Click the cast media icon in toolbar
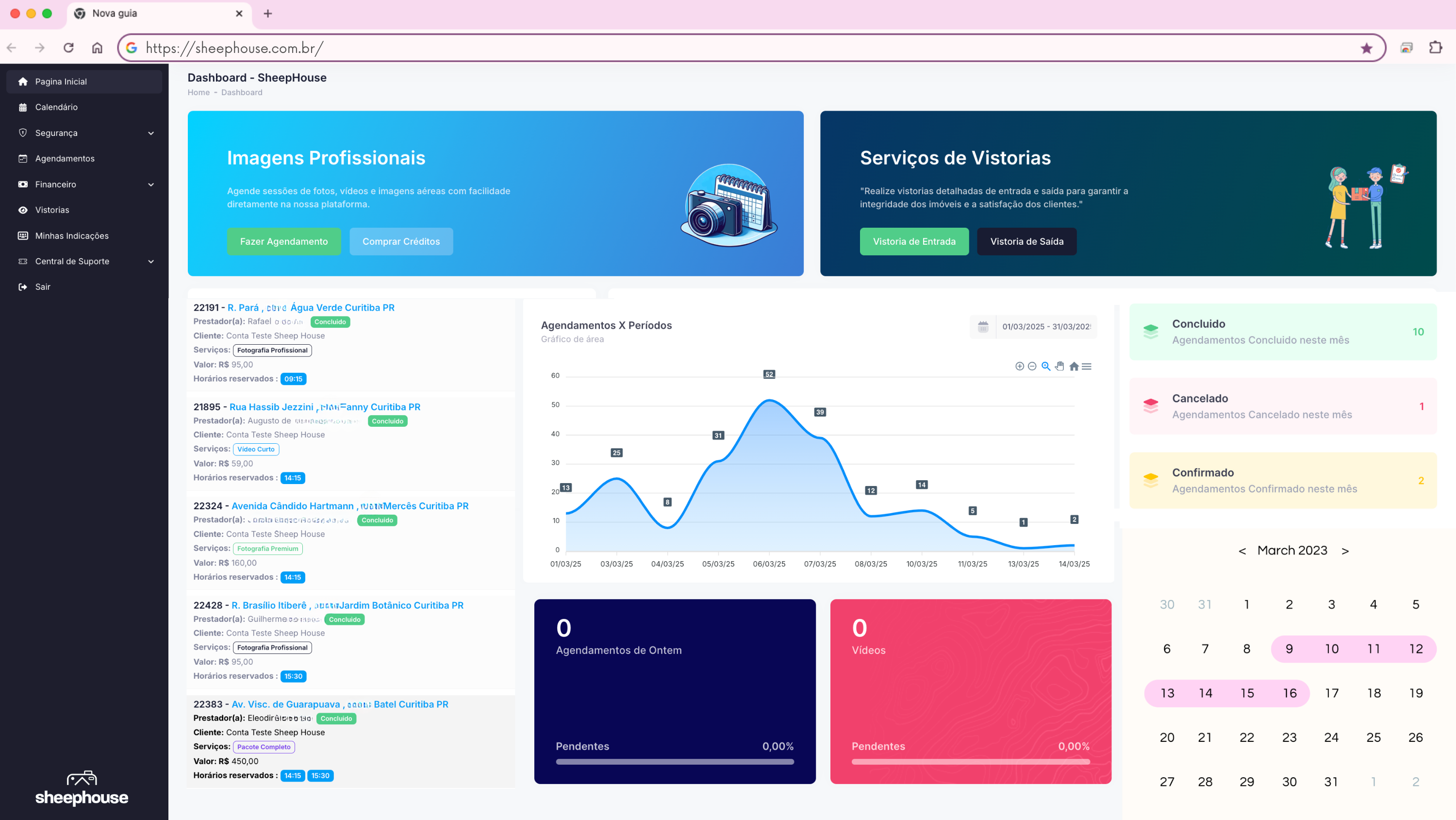 (x=1407, y=48)
